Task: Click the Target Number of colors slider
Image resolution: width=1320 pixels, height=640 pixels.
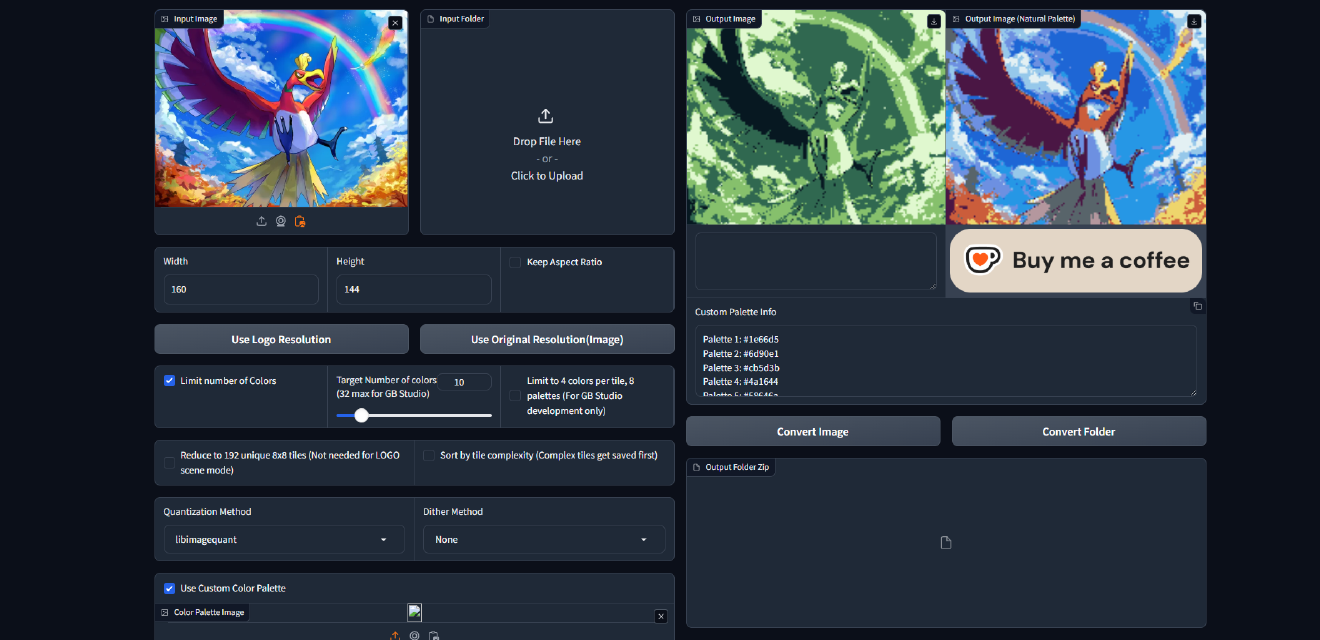Action: coord(414,415)
